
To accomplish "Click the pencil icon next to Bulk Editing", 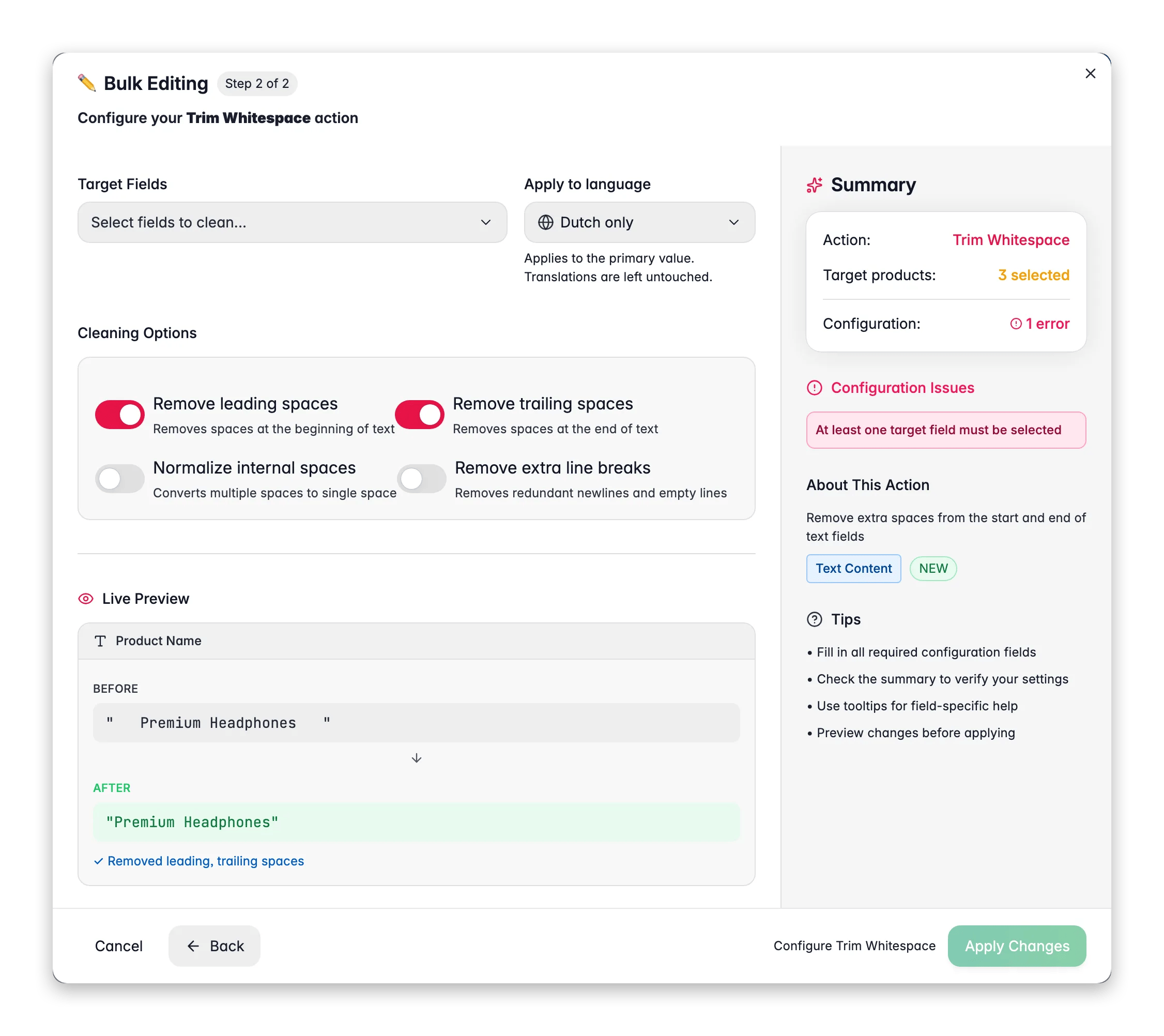I will pyautogui.click(x=86, y=83).
